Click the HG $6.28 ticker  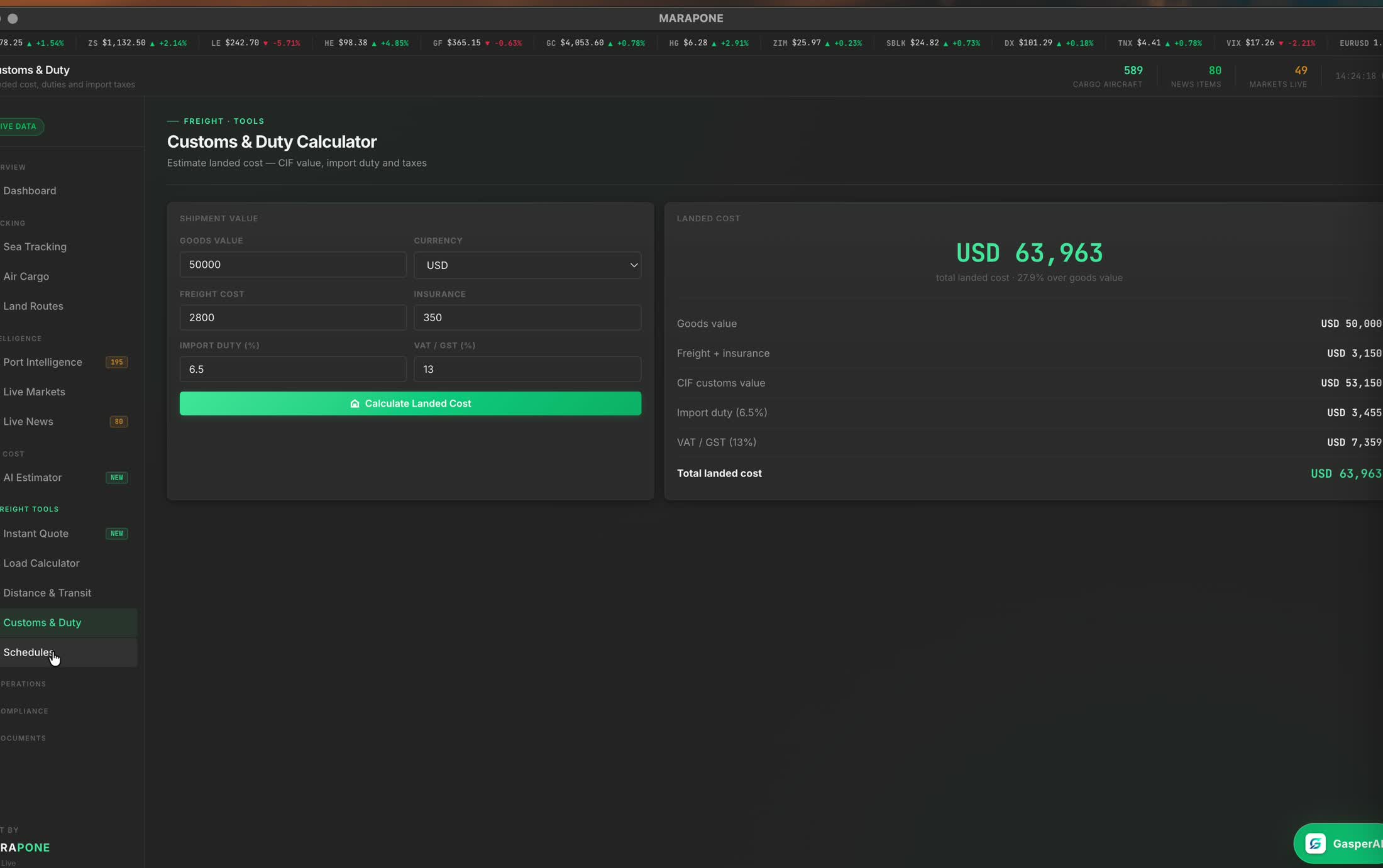[x=708, y=43]
